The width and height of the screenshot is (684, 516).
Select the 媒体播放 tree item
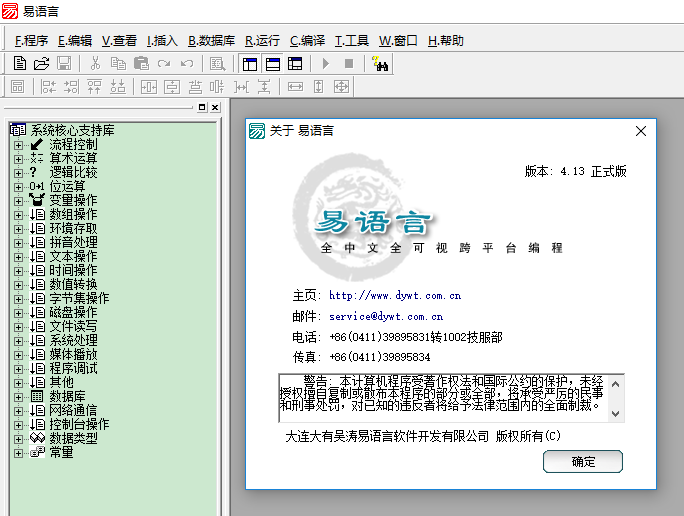73,354
